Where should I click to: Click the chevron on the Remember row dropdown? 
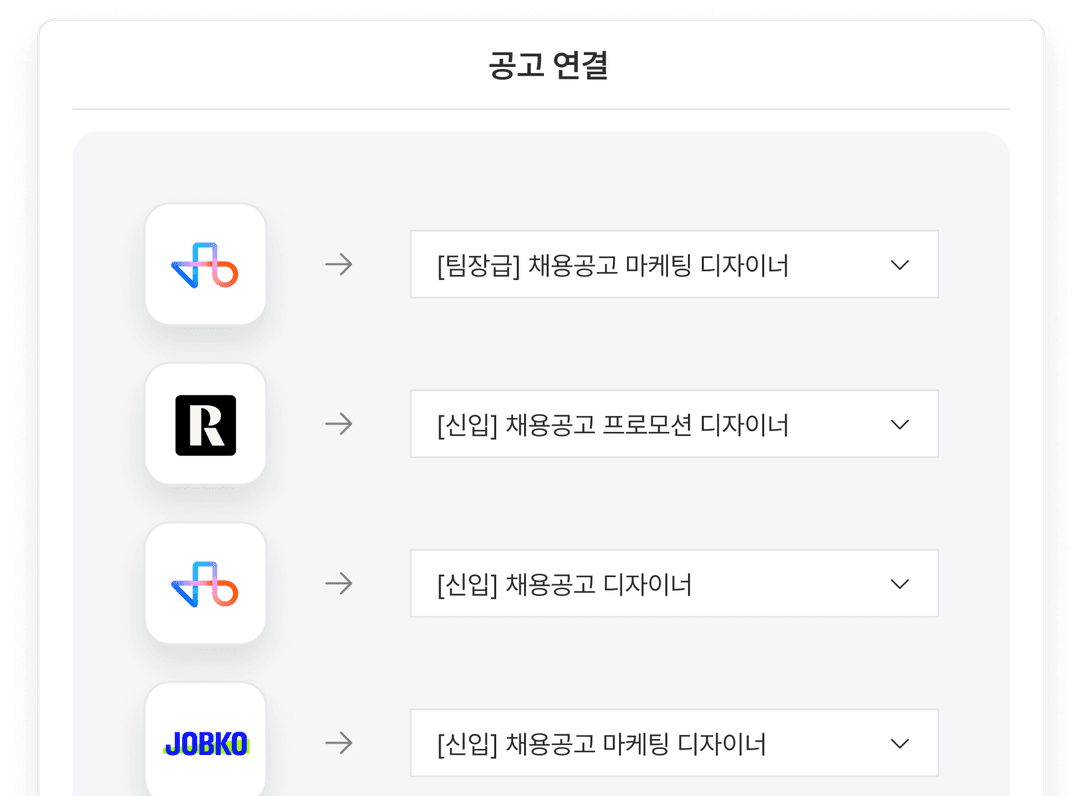(899, 423)
